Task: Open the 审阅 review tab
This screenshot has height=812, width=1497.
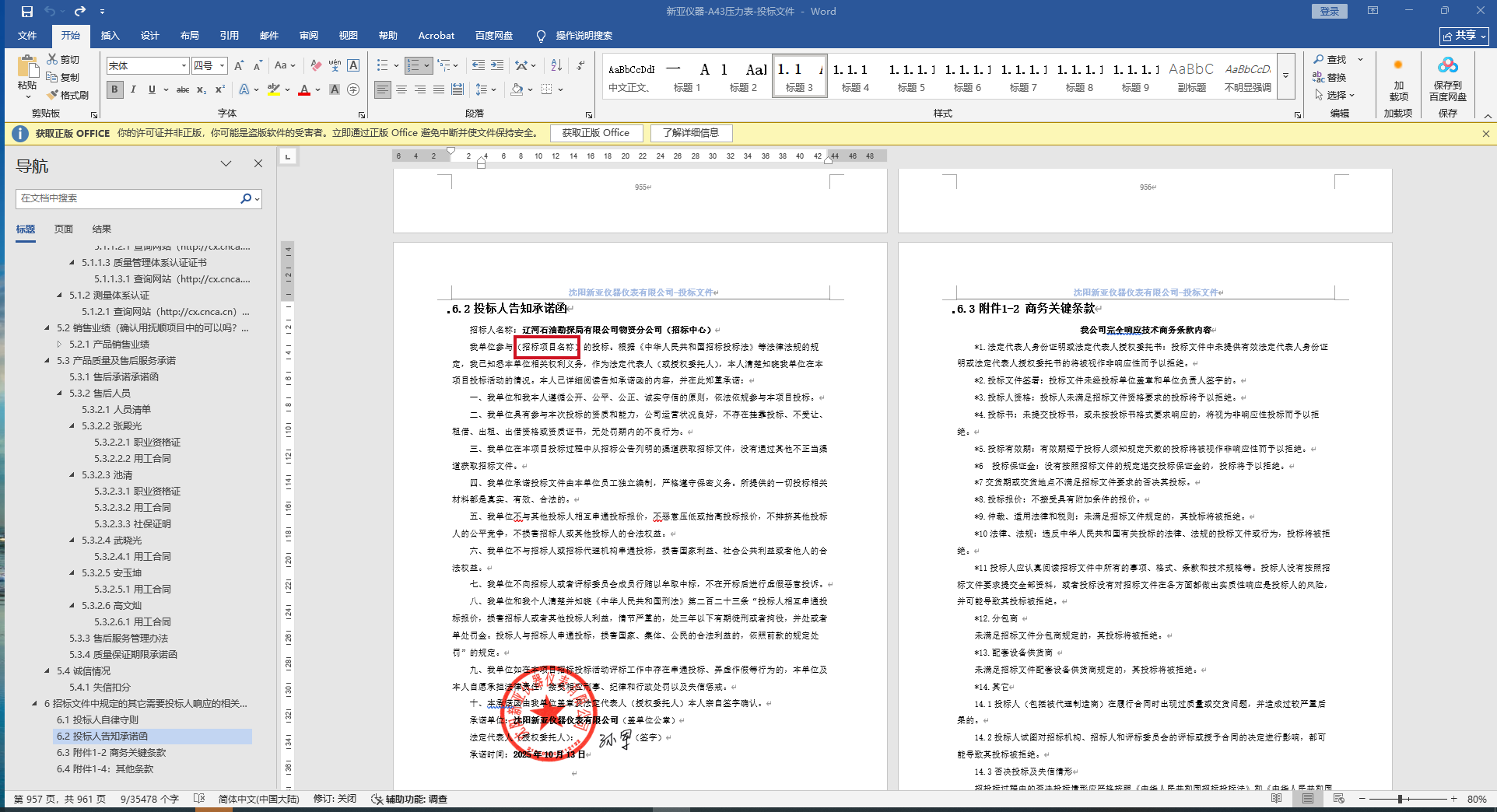Action: coord(309,36)
